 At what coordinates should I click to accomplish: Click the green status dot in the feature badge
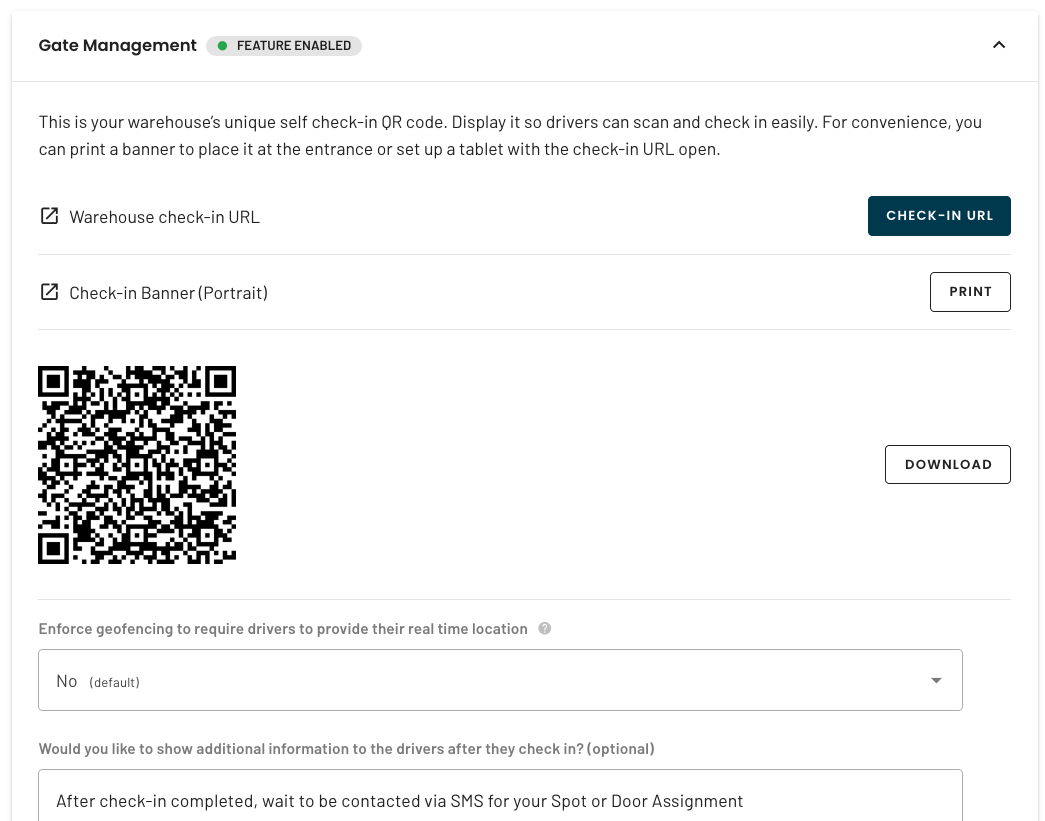(223, 46)
